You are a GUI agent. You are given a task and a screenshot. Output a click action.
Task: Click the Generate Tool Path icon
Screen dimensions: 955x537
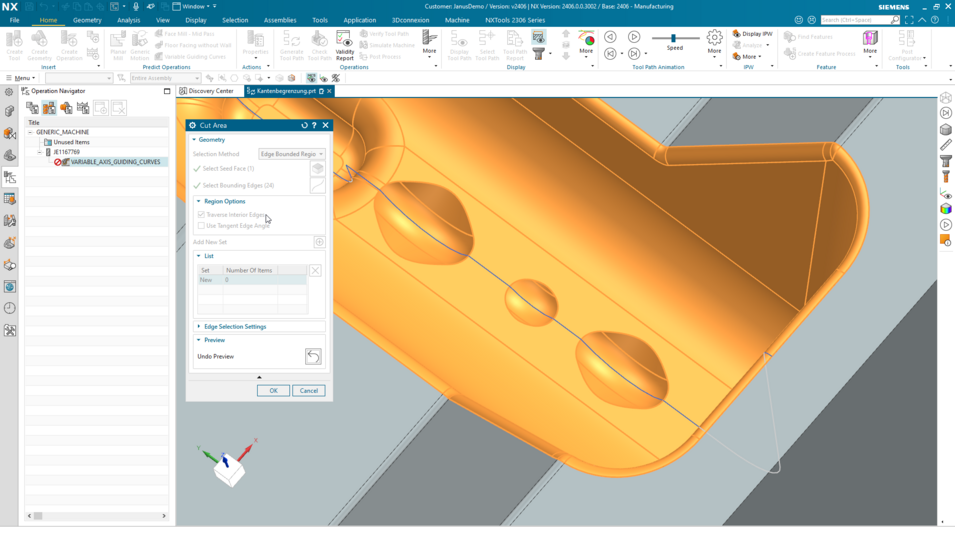[x=291, y=45]
